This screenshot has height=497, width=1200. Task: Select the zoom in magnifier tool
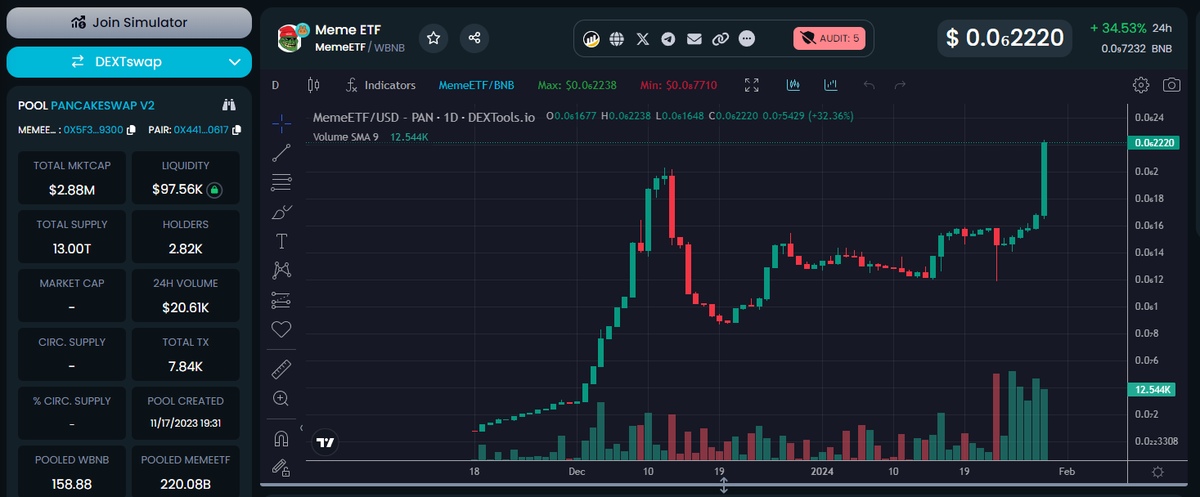coord(282,398)
